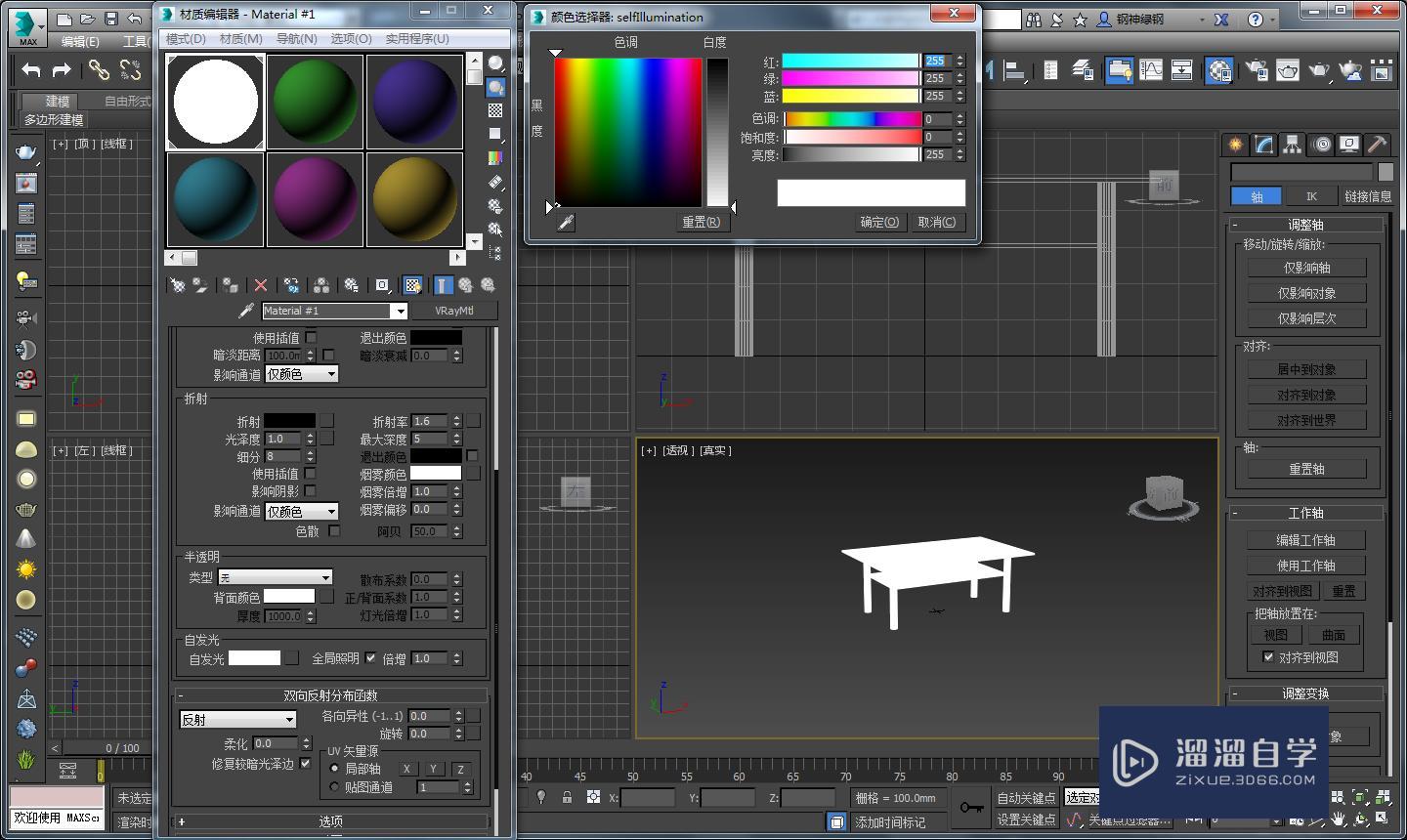Click binoculars search icon in title bar
This screenshot has height=840, width=1407.
(1034, 19)
